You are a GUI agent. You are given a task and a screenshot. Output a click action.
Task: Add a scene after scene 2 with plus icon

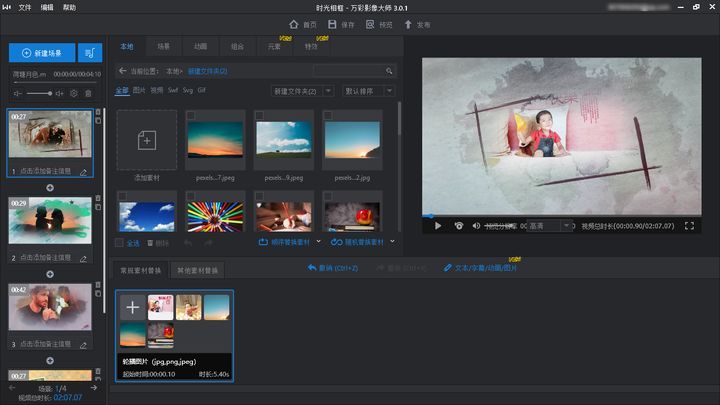(x=50, y=274)
